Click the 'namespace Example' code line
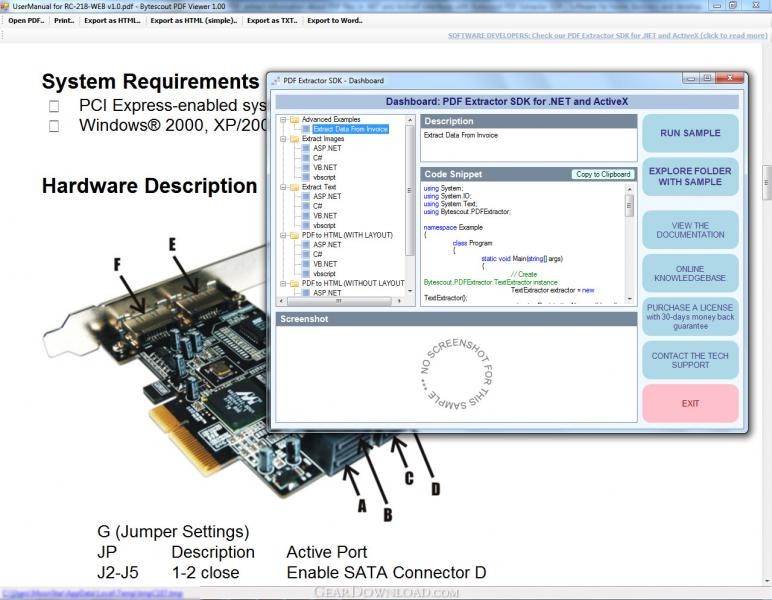This screenshot has height=600, width=772. click(453, 227)
